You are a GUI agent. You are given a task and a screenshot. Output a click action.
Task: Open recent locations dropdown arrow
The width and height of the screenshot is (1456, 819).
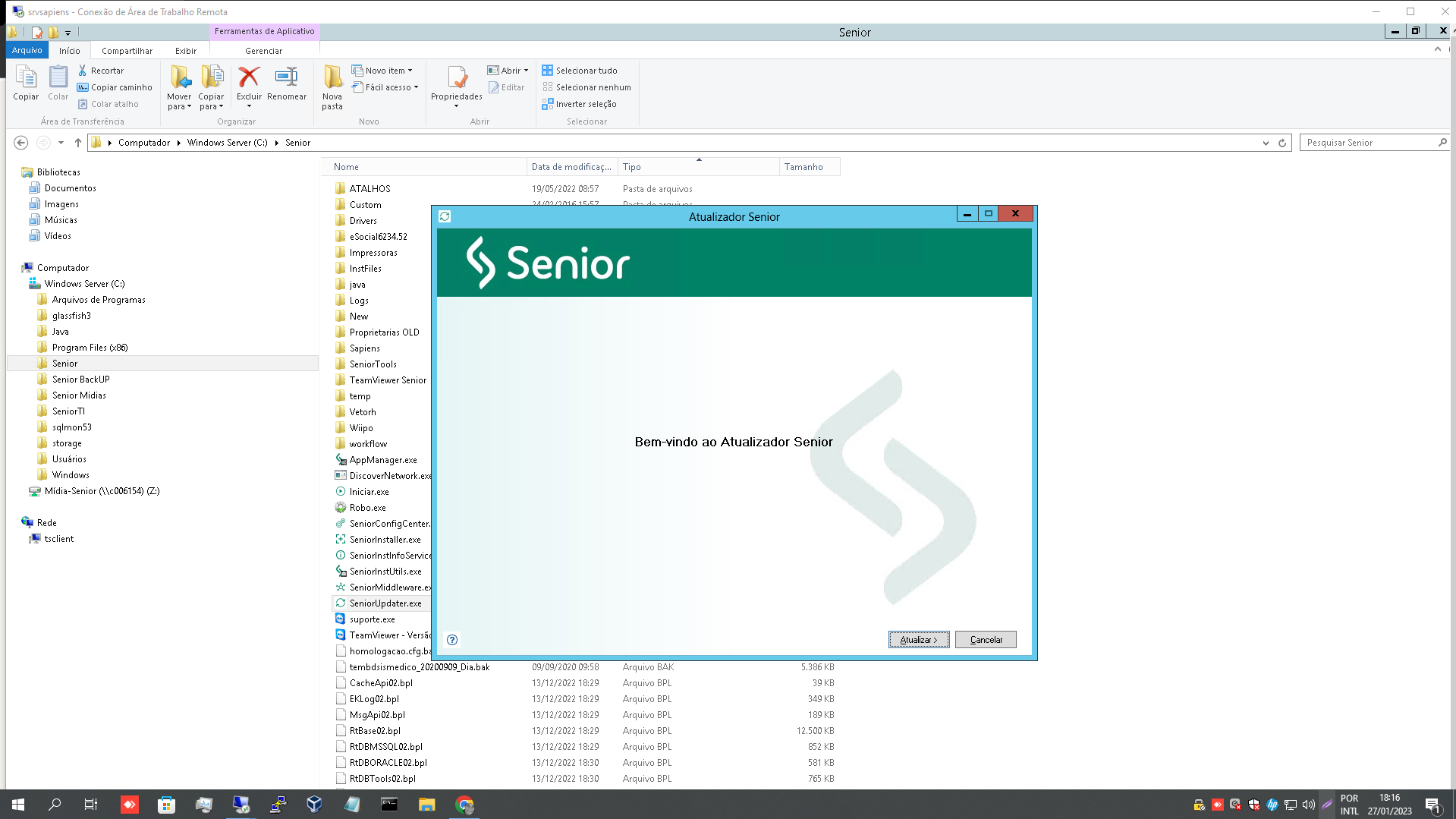click(x=61, y=143)
